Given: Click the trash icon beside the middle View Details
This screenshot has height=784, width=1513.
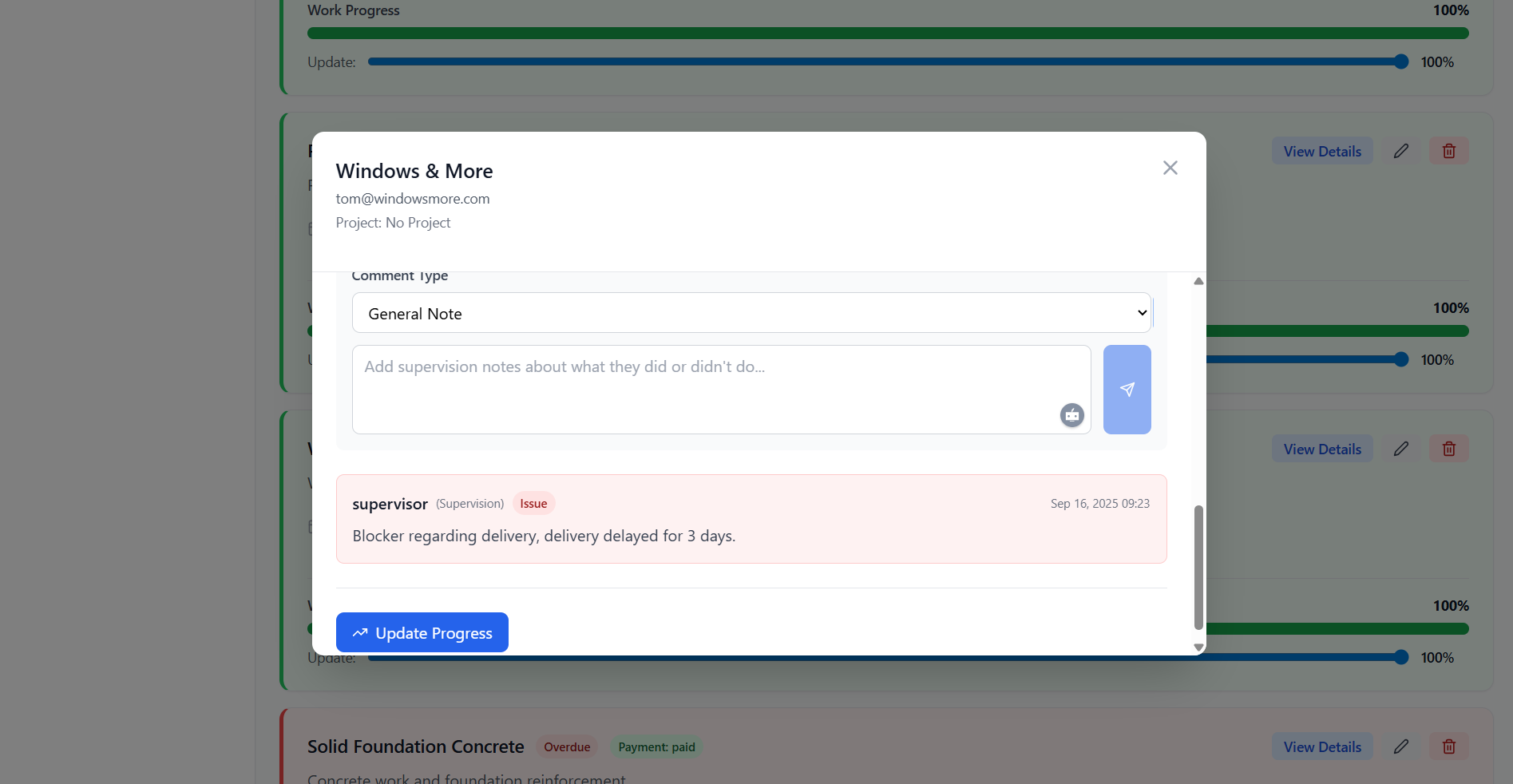Looking at the screenshot, I should [1448, 449].
